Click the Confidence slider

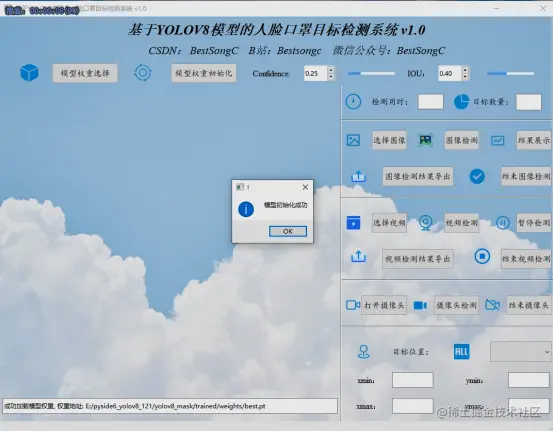(x=371, y=73)
